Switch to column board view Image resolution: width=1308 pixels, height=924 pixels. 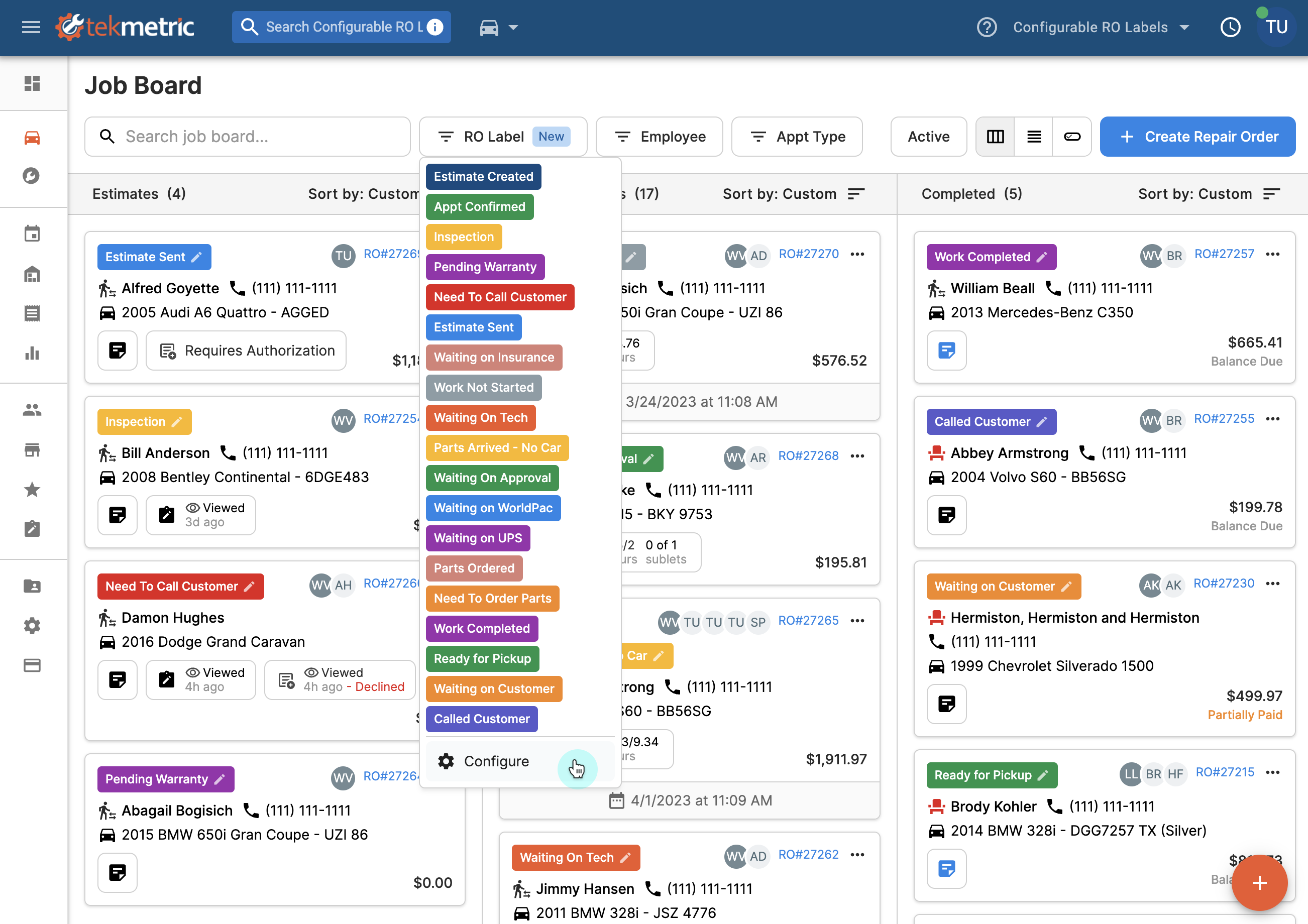pyautogui.click(x=995, y=137)
